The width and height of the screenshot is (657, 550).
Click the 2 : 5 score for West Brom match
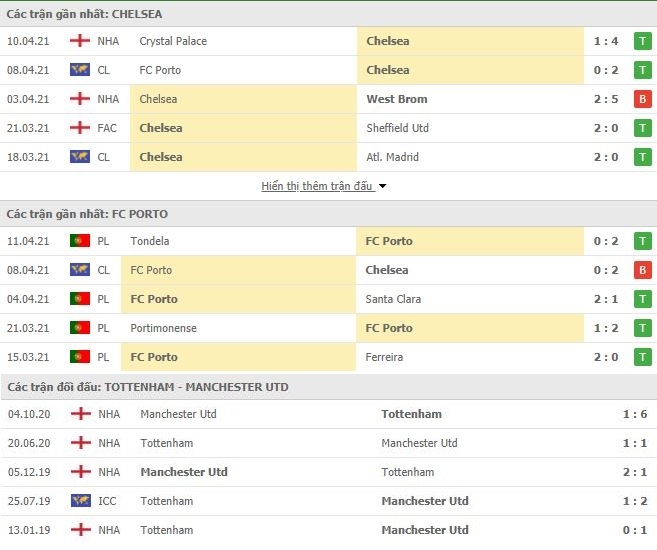coord(606,99)
